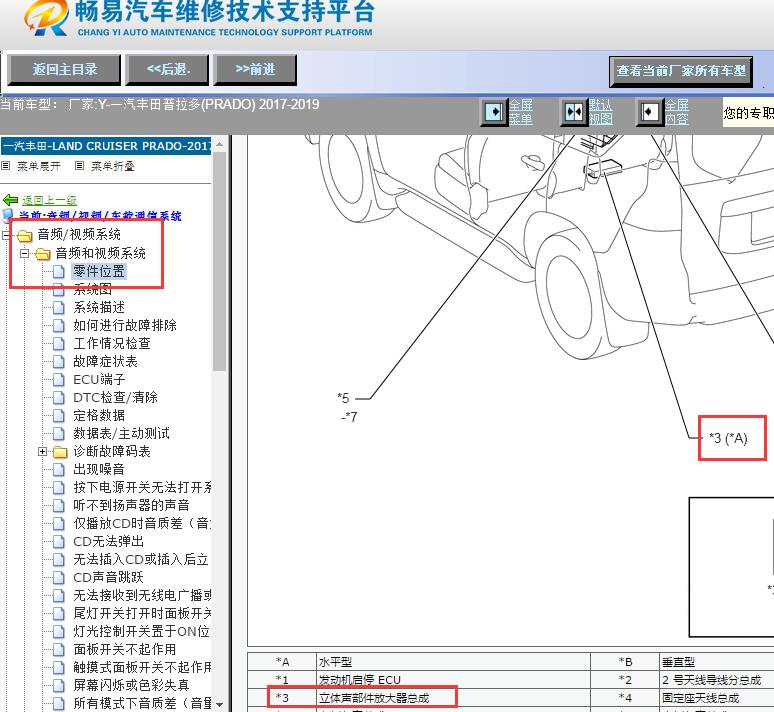774x712 pixels.
Task: Click the document icon beside ECU端子
Action: tap(59, 380)
